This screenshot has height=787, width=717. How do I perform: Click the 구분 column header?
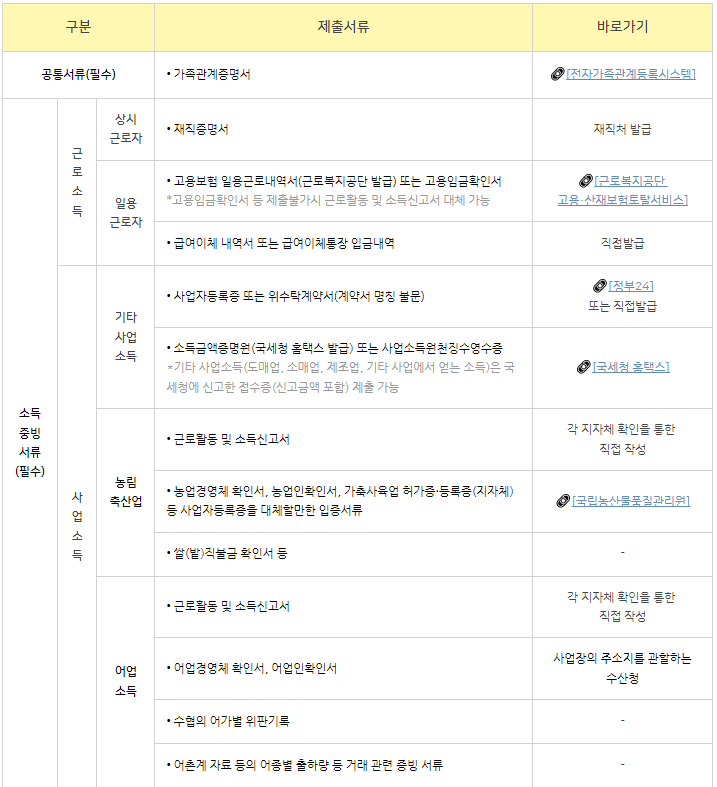coord(78,27)
